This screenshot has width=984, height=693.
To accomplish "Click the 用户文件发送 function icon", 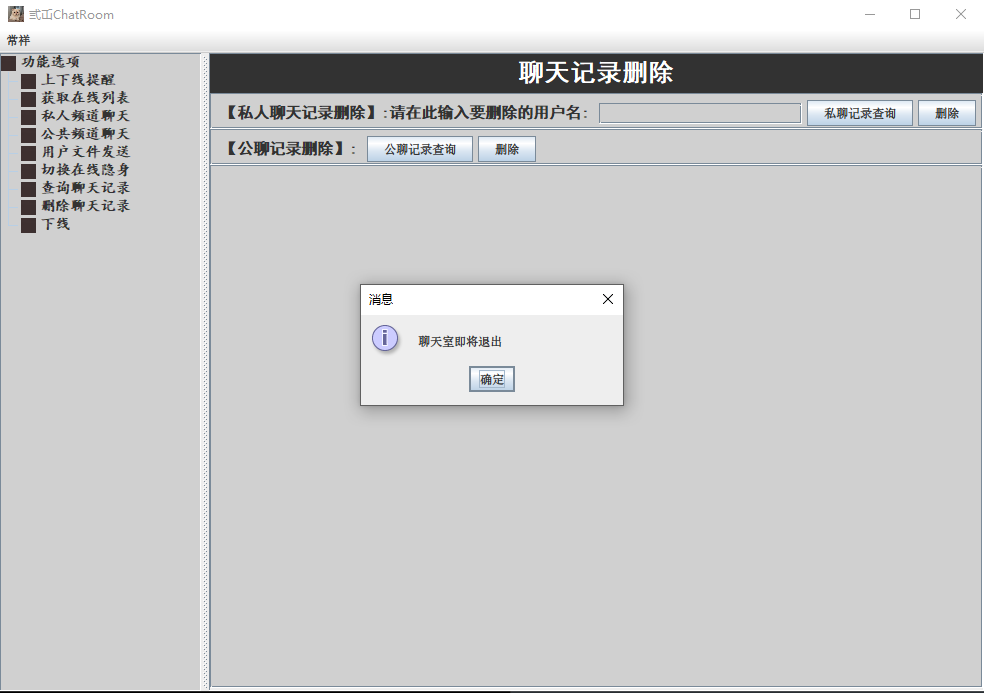I will (x=28, y=152).
